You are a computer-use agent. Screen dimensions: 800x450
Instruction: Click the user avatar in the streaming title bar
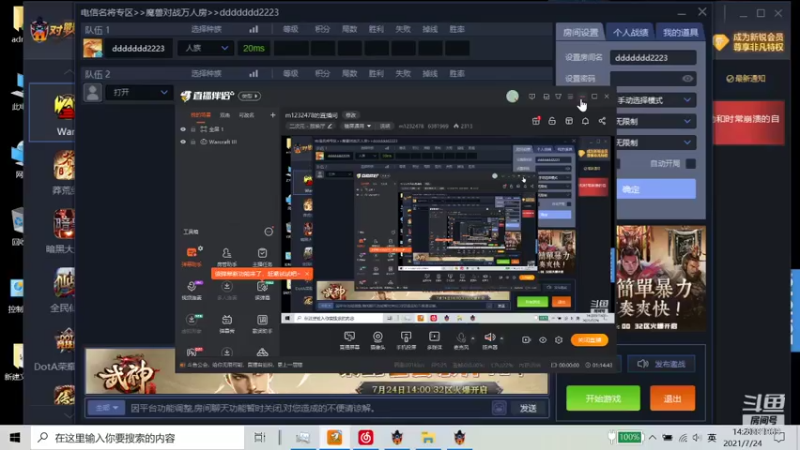pos(512,96)
